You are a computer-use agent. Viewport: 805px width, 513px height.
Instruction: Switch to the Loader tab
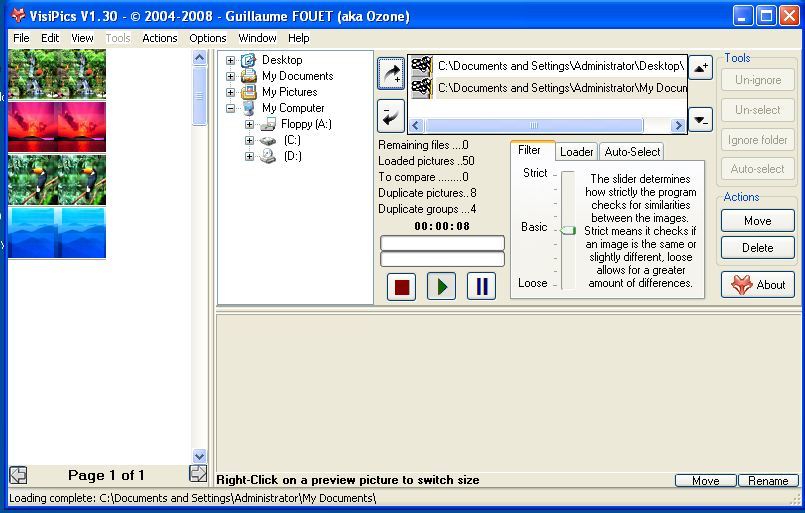(576, 152)
